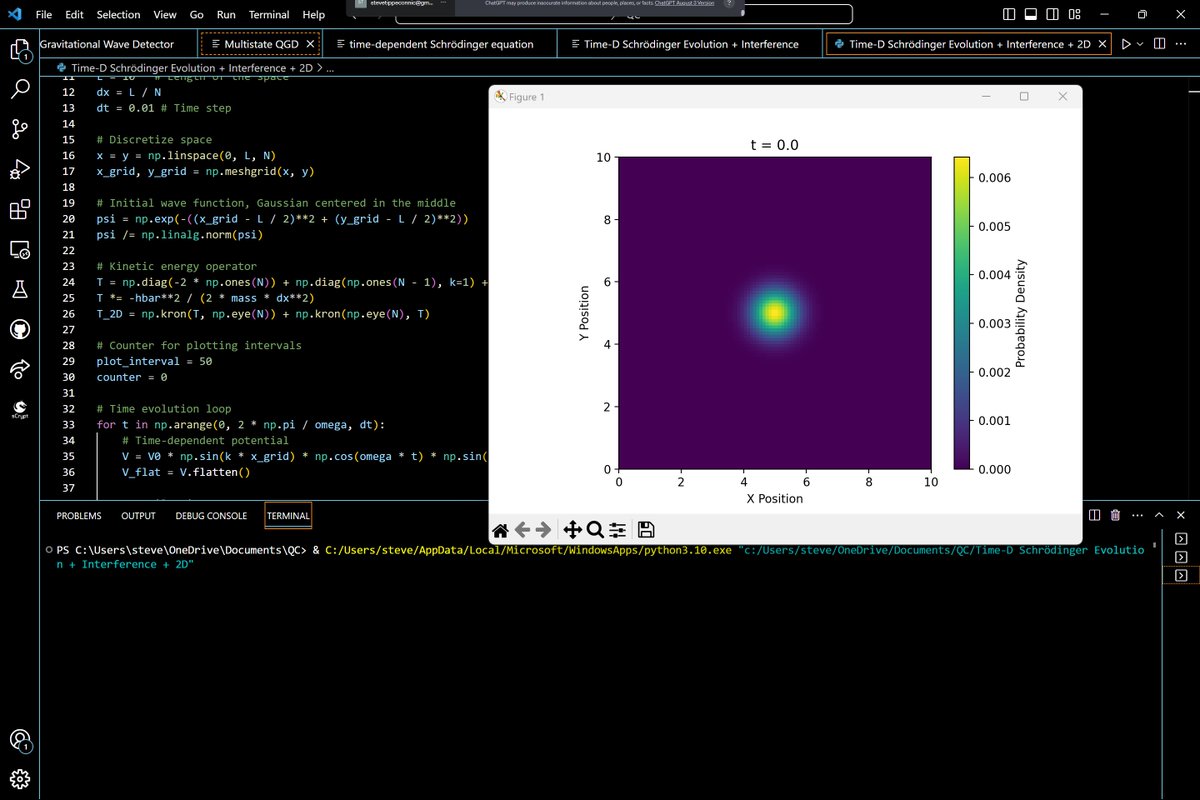Open the editor More Actions ellipsis menu
Viewport: 1200px width, 800px height.
1181,44
